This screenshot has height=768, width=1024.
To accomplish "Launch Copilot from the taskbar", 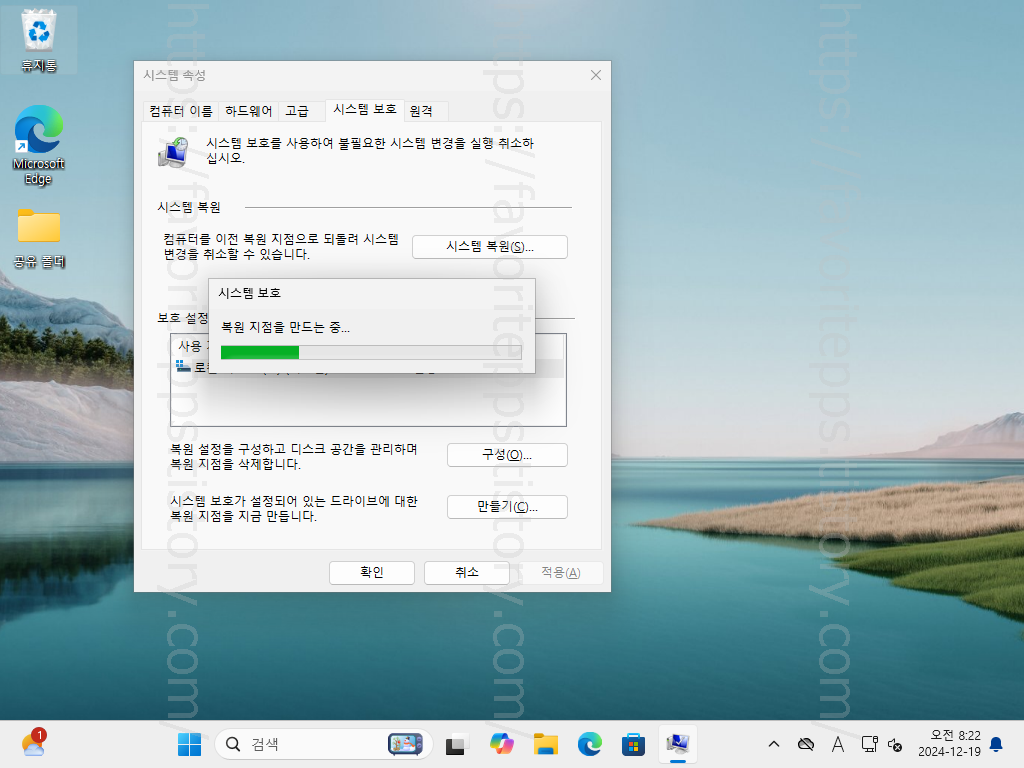I will tap(502, 744).
